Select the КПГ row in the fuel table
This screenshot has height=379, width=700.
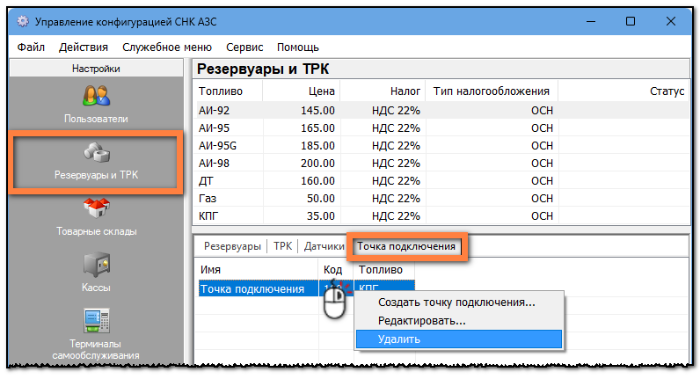pyautogui.click(x=442, y=216)
